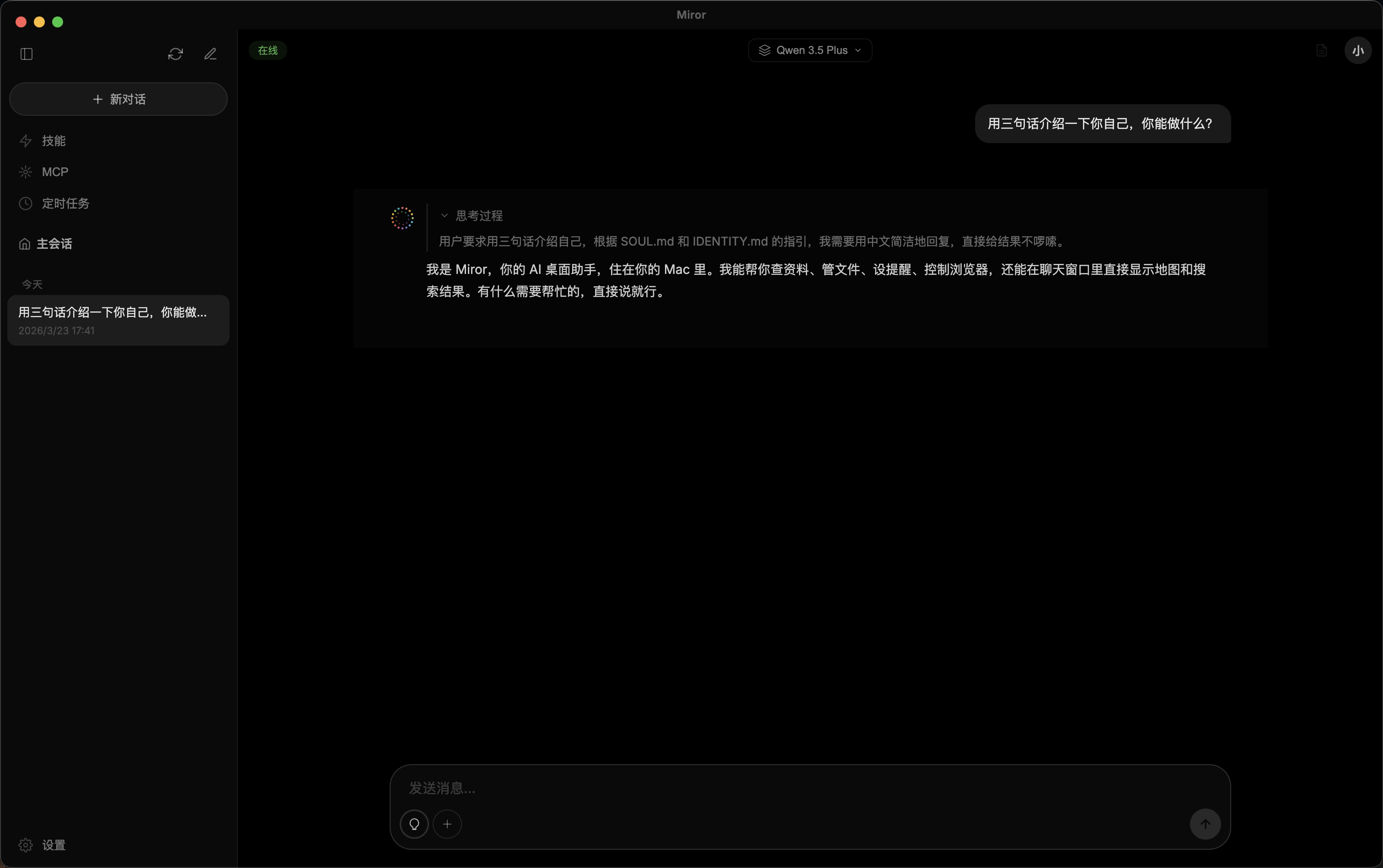Start composing via the pencil icon
This screenshot has width=1383, height=868.
click(210, 54)
